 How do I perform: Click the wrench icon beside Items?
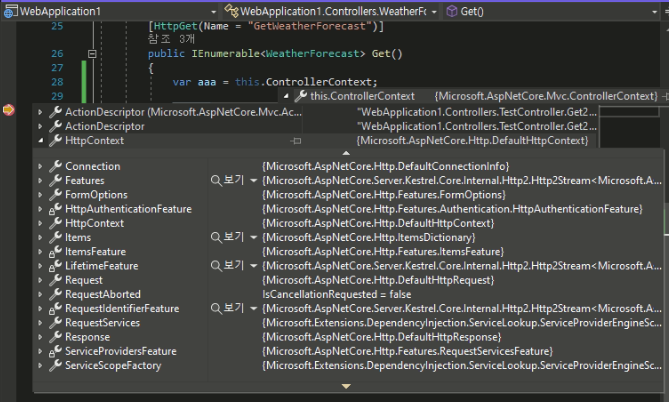pos(55,237)
